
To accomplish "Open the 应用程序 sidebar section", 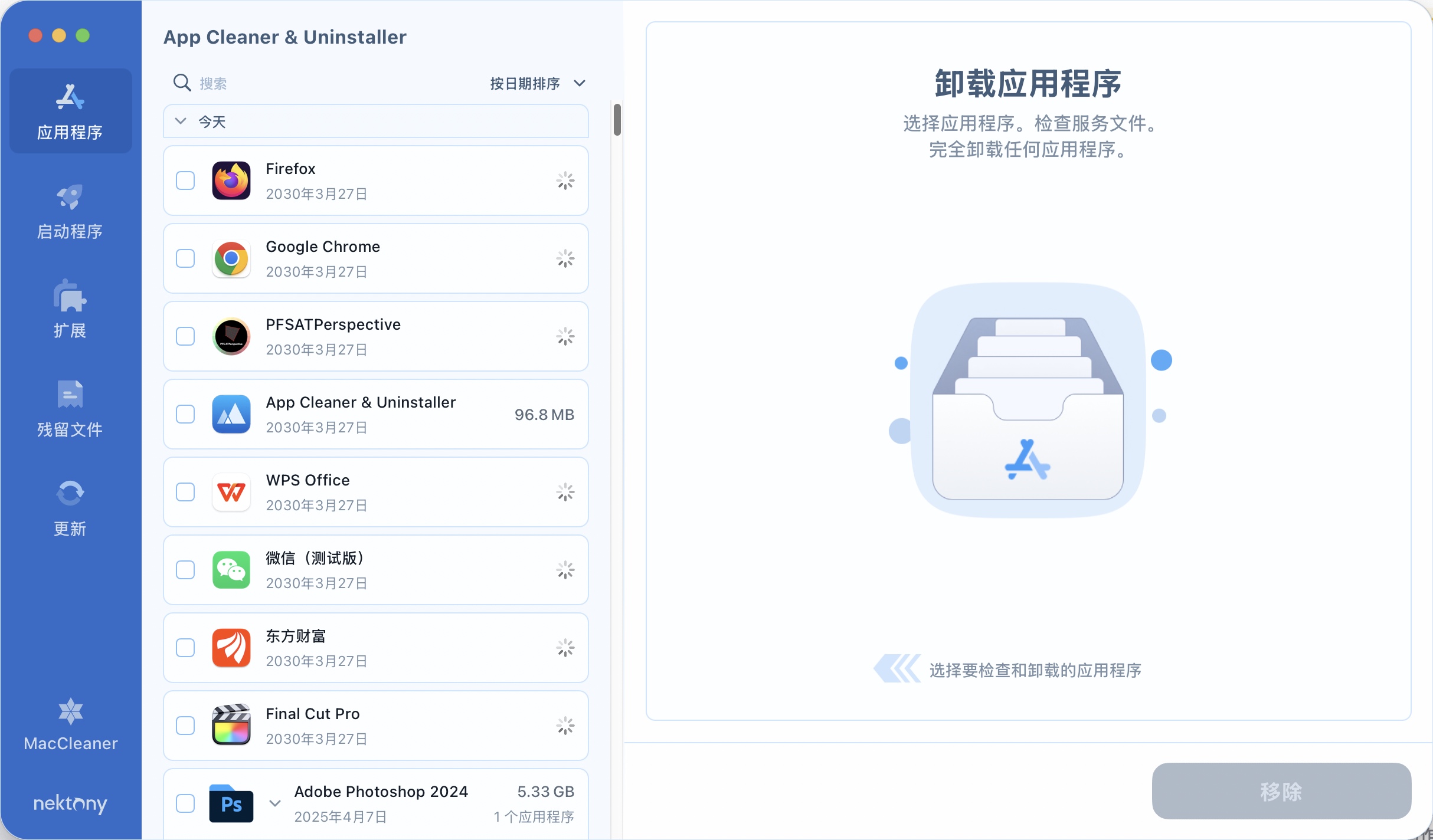I will point(70,111).
